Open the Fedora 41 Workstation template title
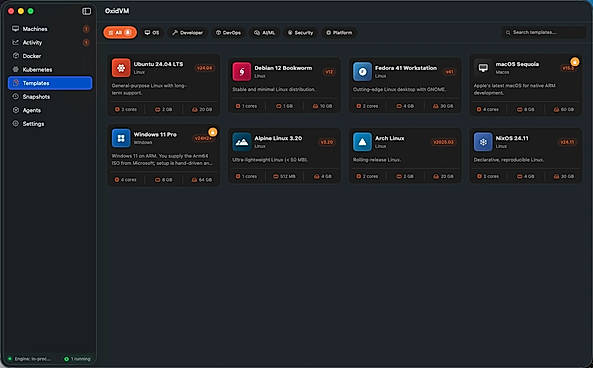Screen dimensions: 593x368 [406, 68]
